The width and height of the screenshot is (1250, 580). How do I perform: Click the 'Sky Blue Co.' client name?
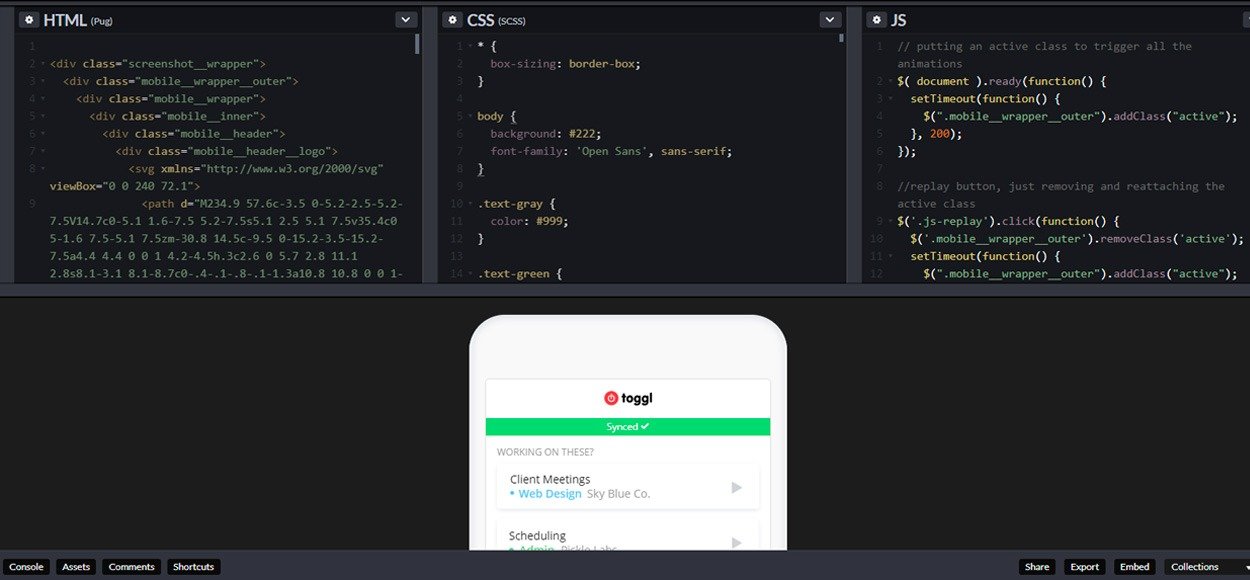click(x=619, y=494)
